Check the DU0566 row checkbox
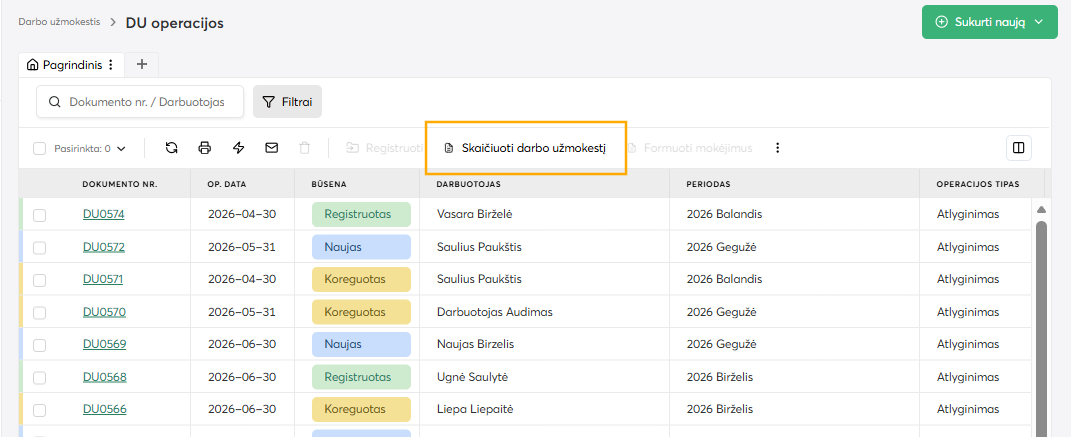The height and width of the screenshot is (437, 1071). point(40,410)
